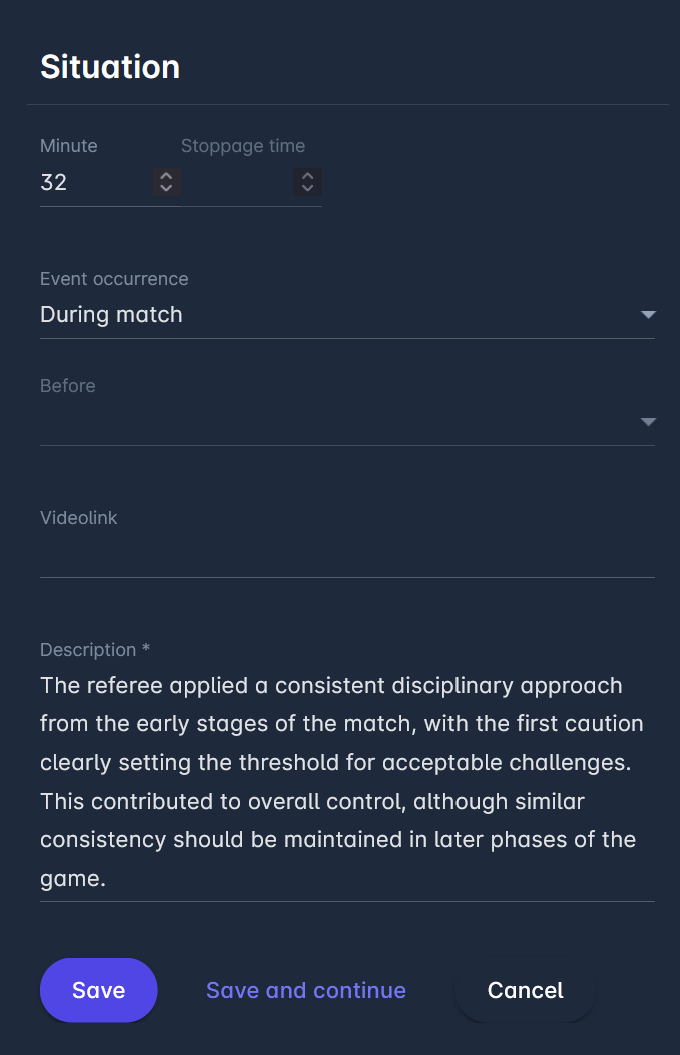Viewport: 680px width, 1055px height.
Task: Click into the empty Stoppage time field
Action: (236, 182)
